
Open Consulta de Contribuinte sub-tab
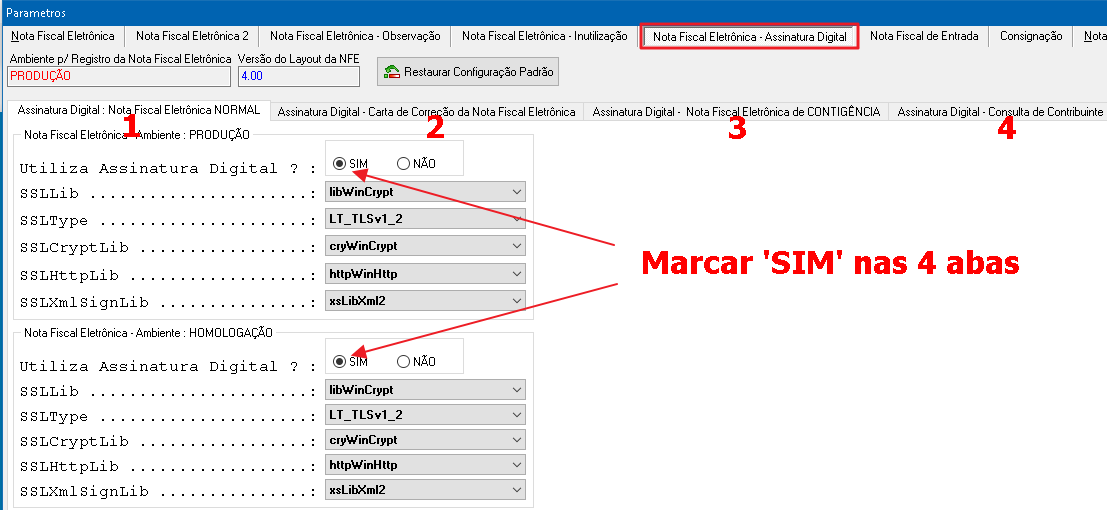pos(1000,112)
